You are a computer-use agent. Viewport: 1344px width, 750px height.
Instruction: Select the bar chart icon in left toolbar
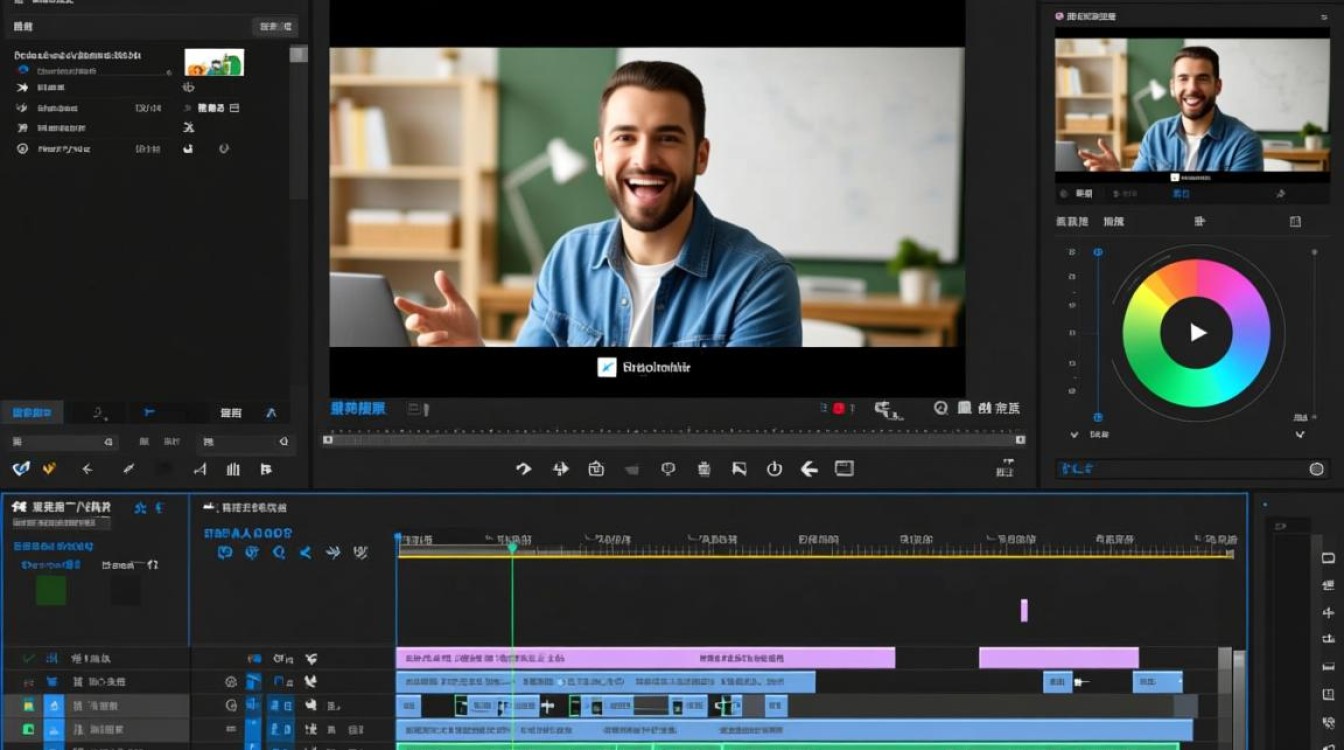click(x=233, y=469)
